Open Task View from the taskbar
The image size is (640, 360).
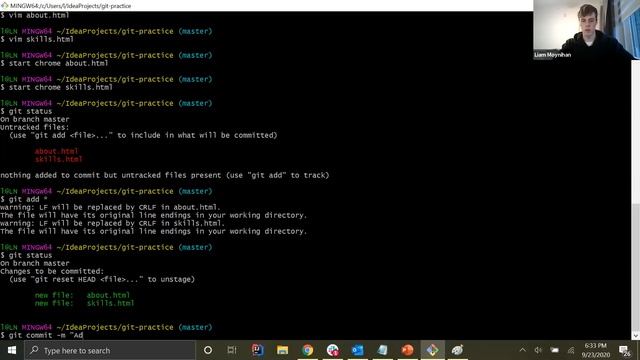[232, 350]
